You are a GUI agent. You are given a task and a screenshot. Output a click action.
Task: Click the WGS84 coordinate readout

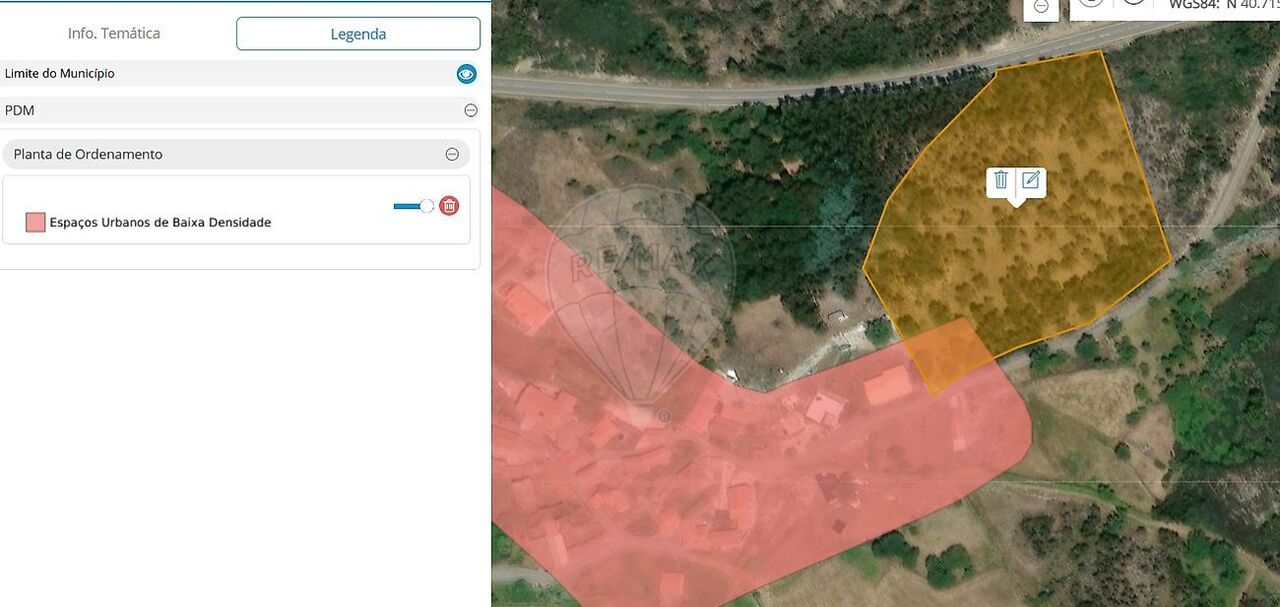(x=1223, y=5)
